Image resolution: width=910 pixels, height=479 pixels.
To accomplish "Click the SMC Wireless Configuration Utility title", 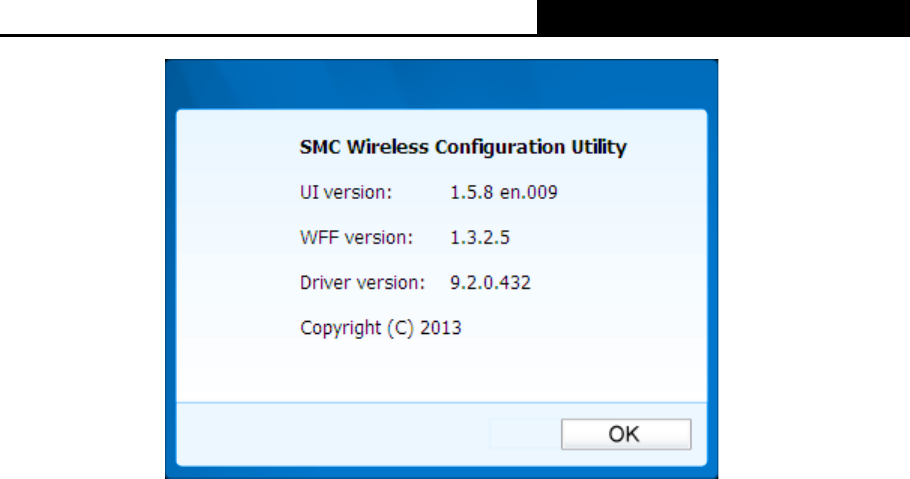I will (x=463, y=147).
